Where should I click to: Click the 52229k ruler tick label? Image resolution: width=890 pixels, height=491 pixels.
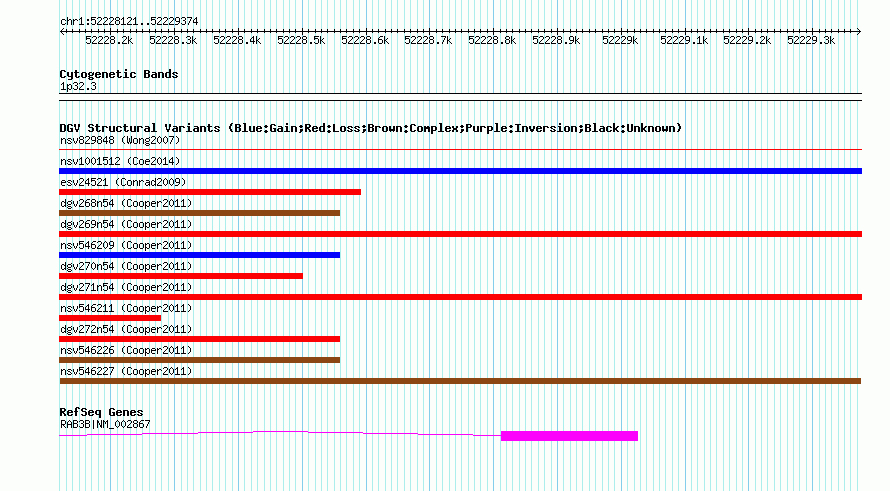(x=620, y=40)
